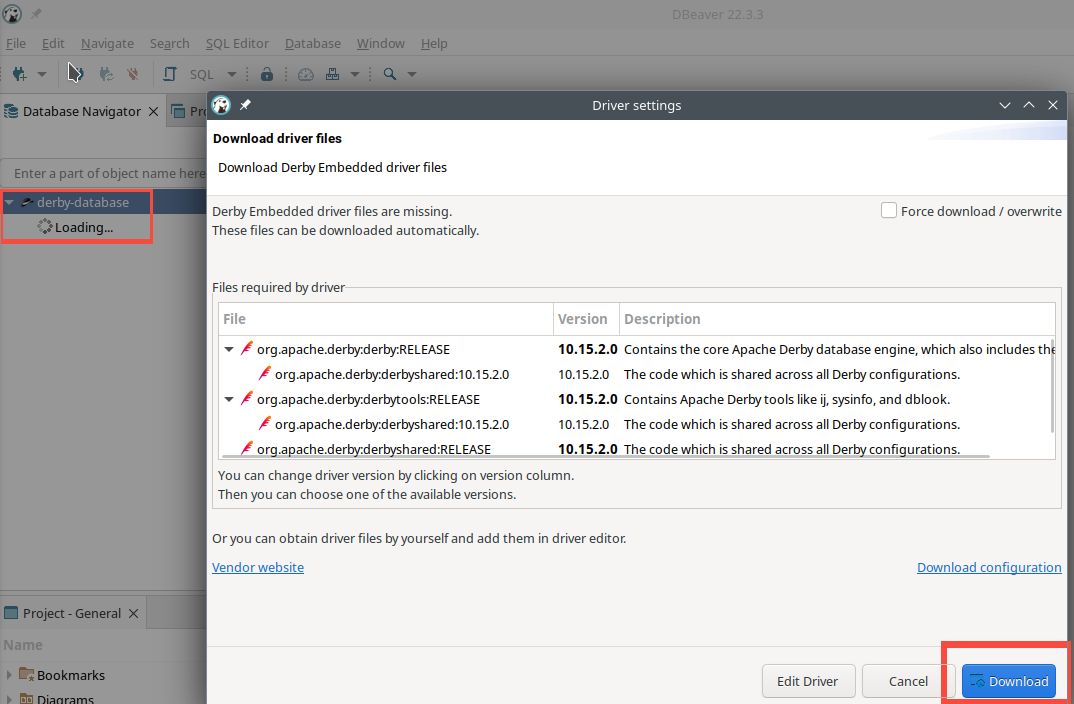Click the New Database Connection plug icon
1074x704 pixels.
[x=19, y=74]
